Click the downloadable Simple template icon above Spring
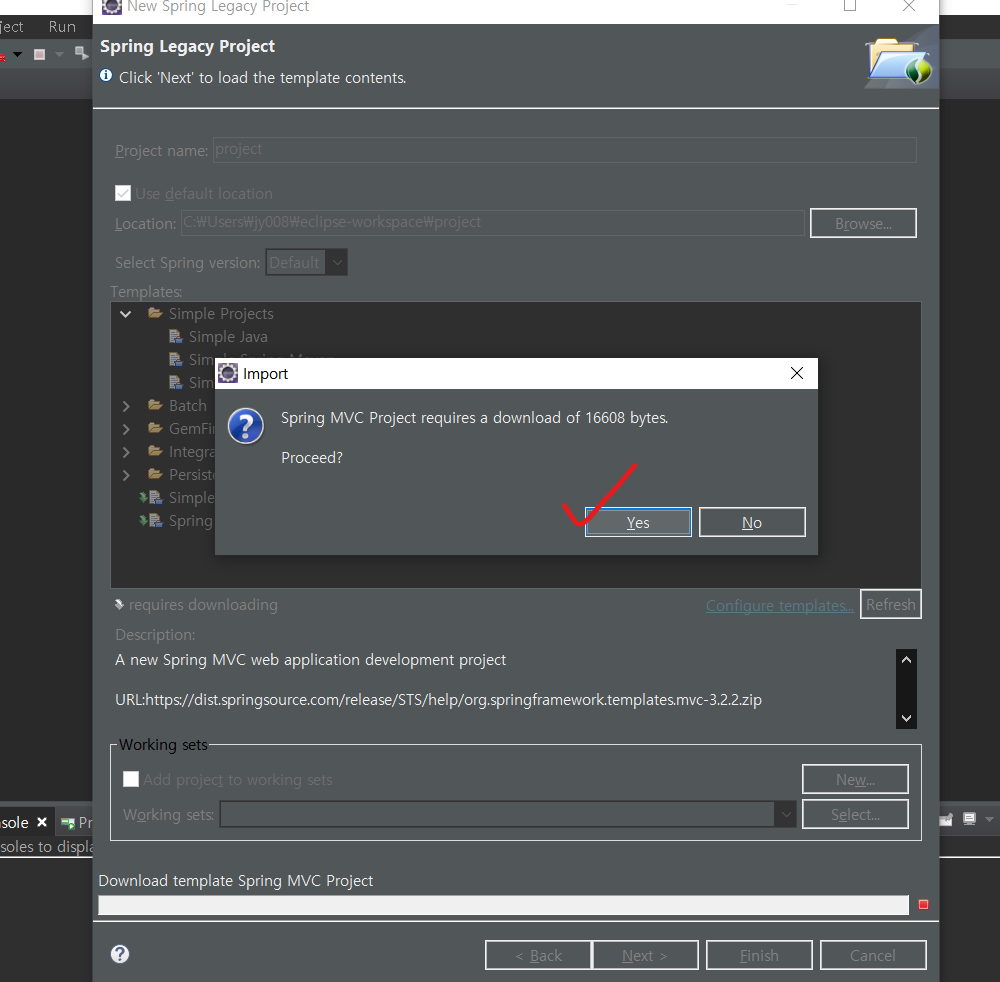Image resolution: width=1000 pixels, height=982 pixels. point(152,497)
